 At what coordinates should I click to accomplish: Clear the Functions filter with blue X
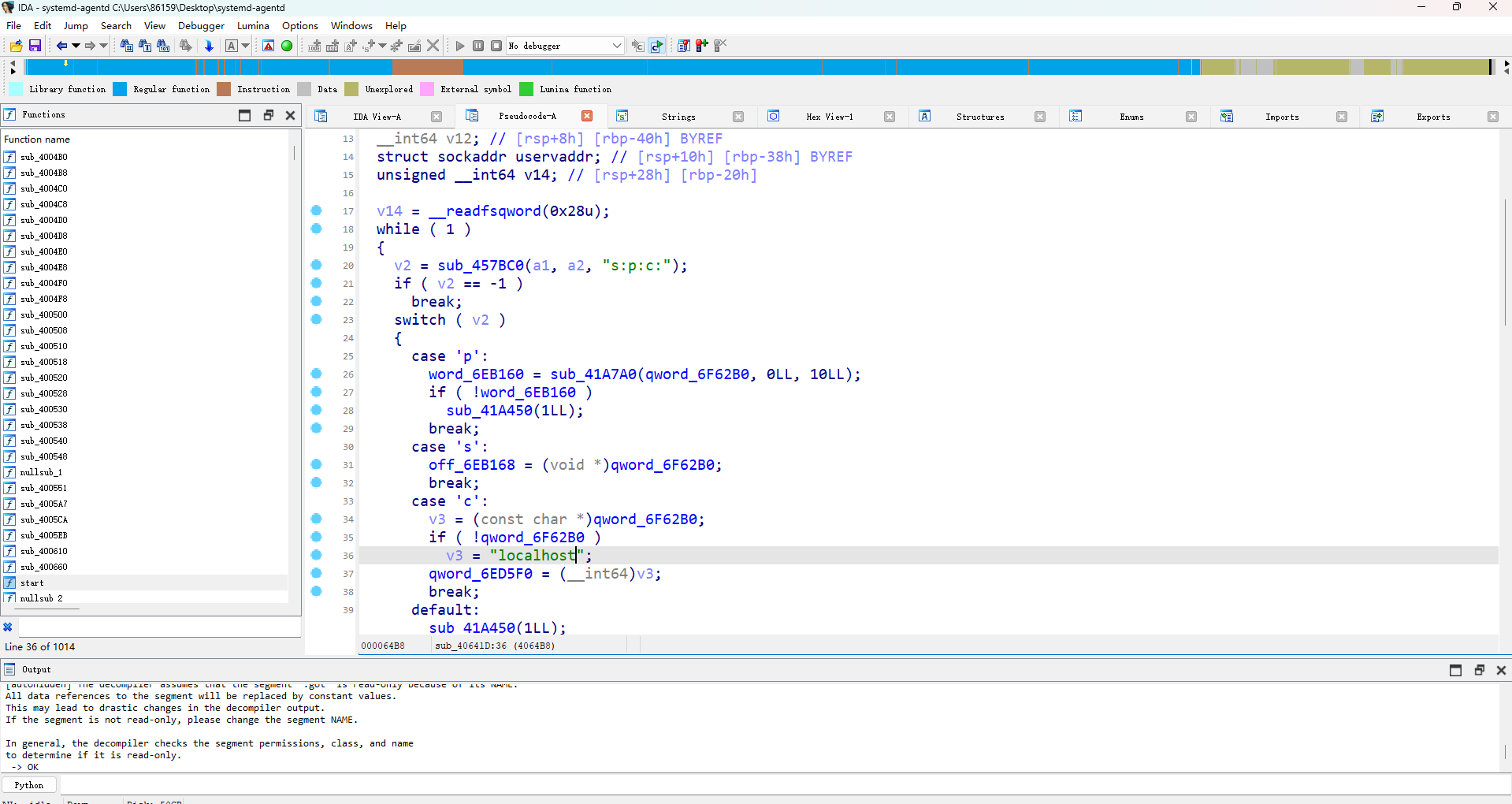tap(8, 627)
